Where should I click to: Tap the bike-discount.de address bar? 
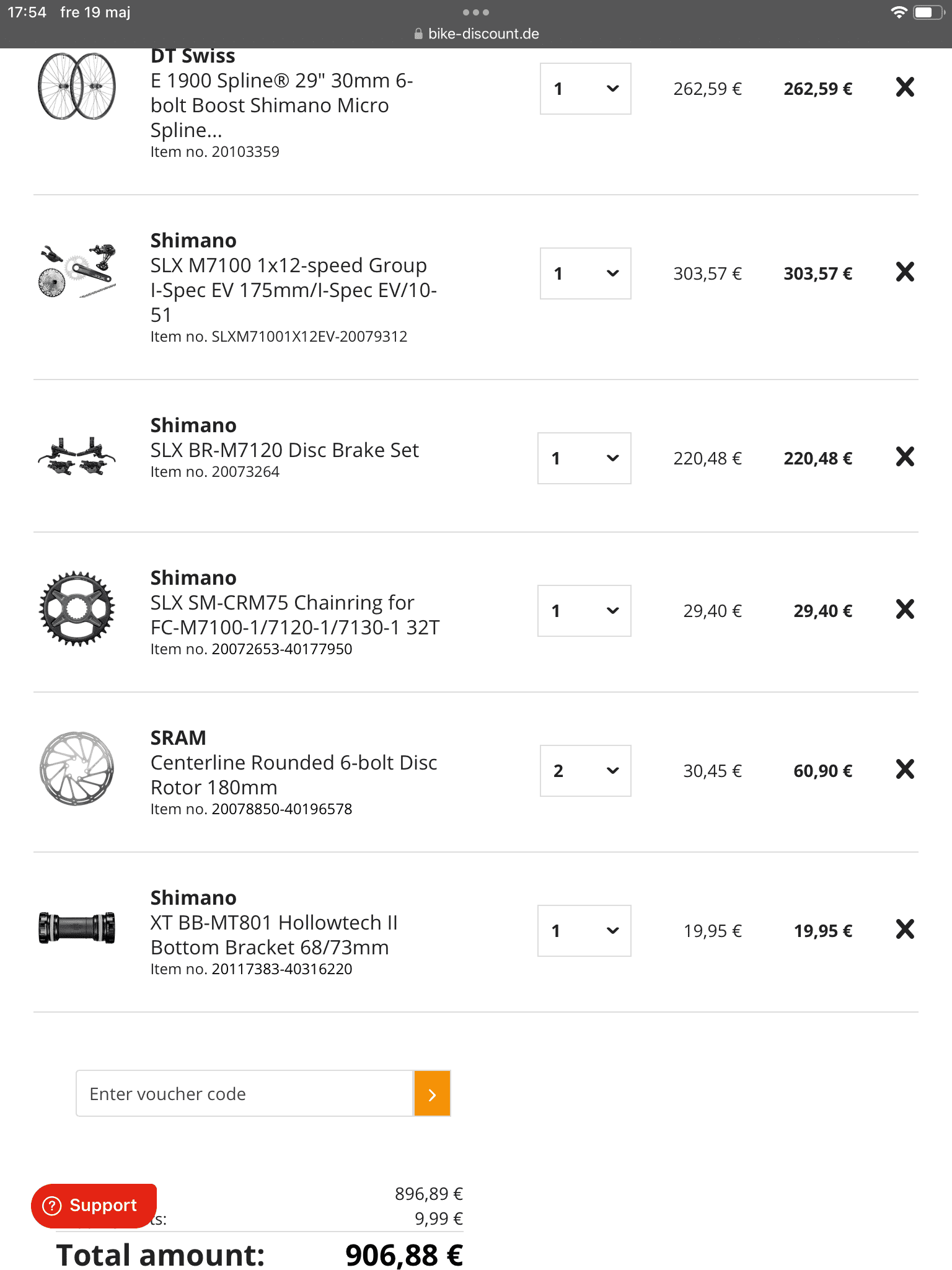(x=476, y=33)
